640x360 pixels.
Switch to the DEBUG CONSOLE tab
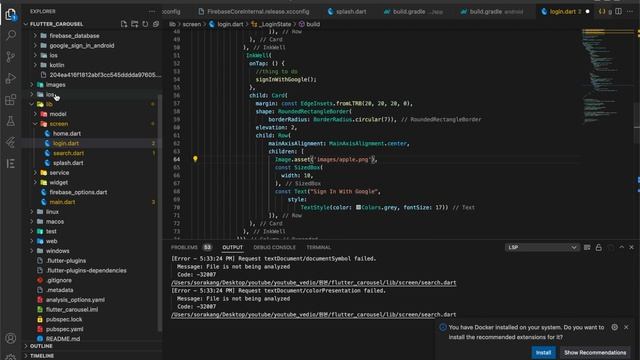click(274, 247)
